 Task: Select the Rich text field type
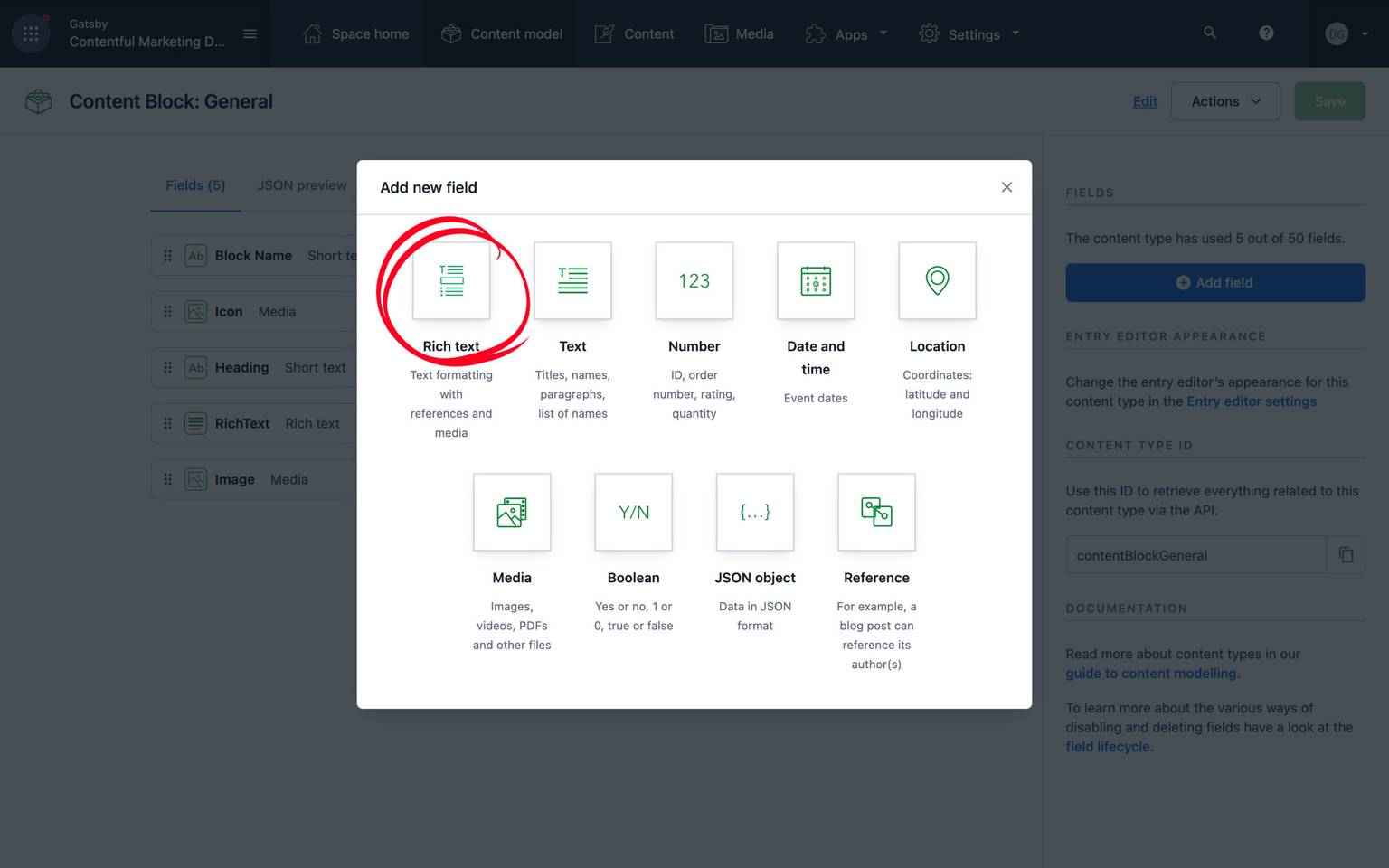[451, 280]
